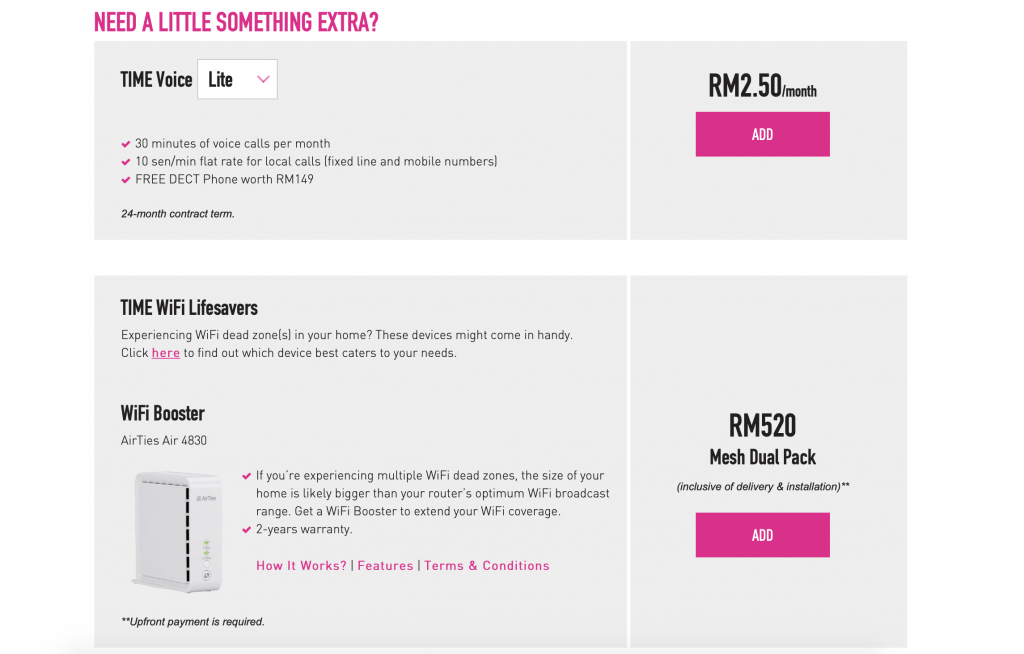
Task: Click the 'Need a little something extra?' heading
Action: [236, 22]
